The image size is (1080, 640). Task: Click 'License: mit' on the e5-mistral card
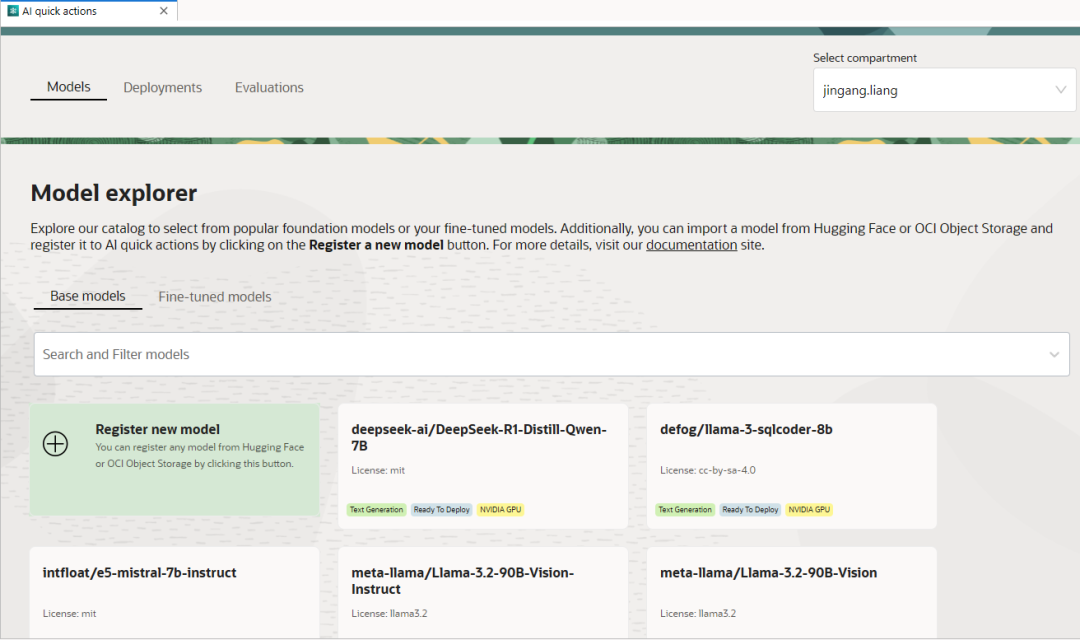pyautogui.click(x=70, y=614)
